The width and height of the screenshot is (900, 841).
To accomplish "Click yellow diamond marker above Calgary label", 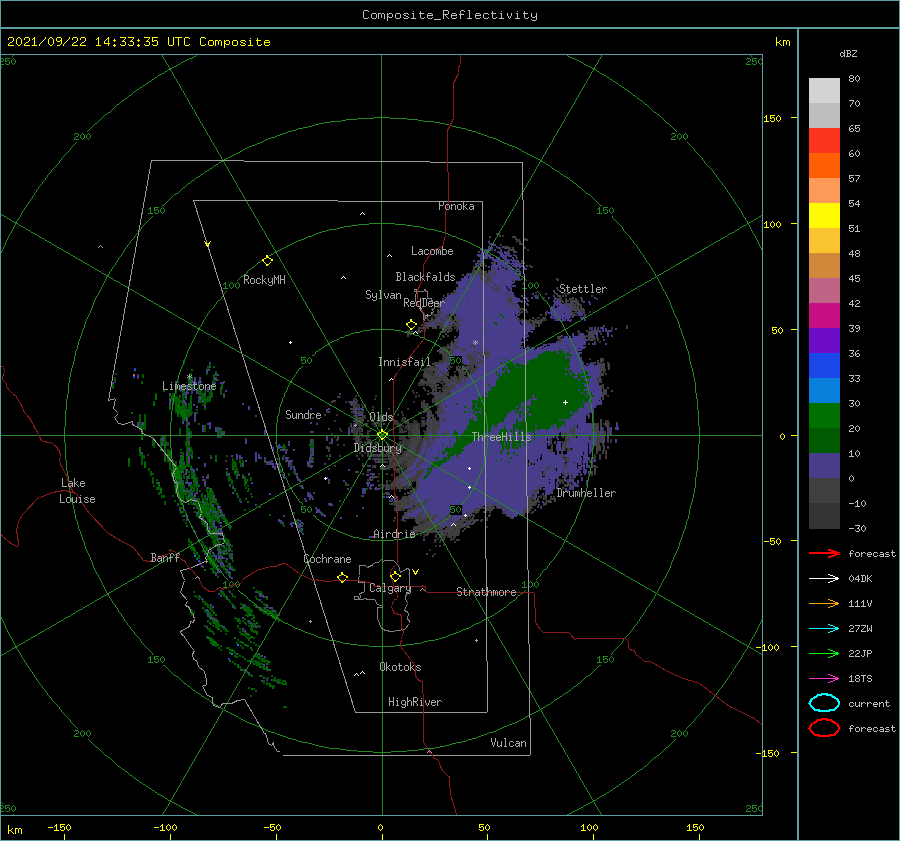I will [395, 576].
